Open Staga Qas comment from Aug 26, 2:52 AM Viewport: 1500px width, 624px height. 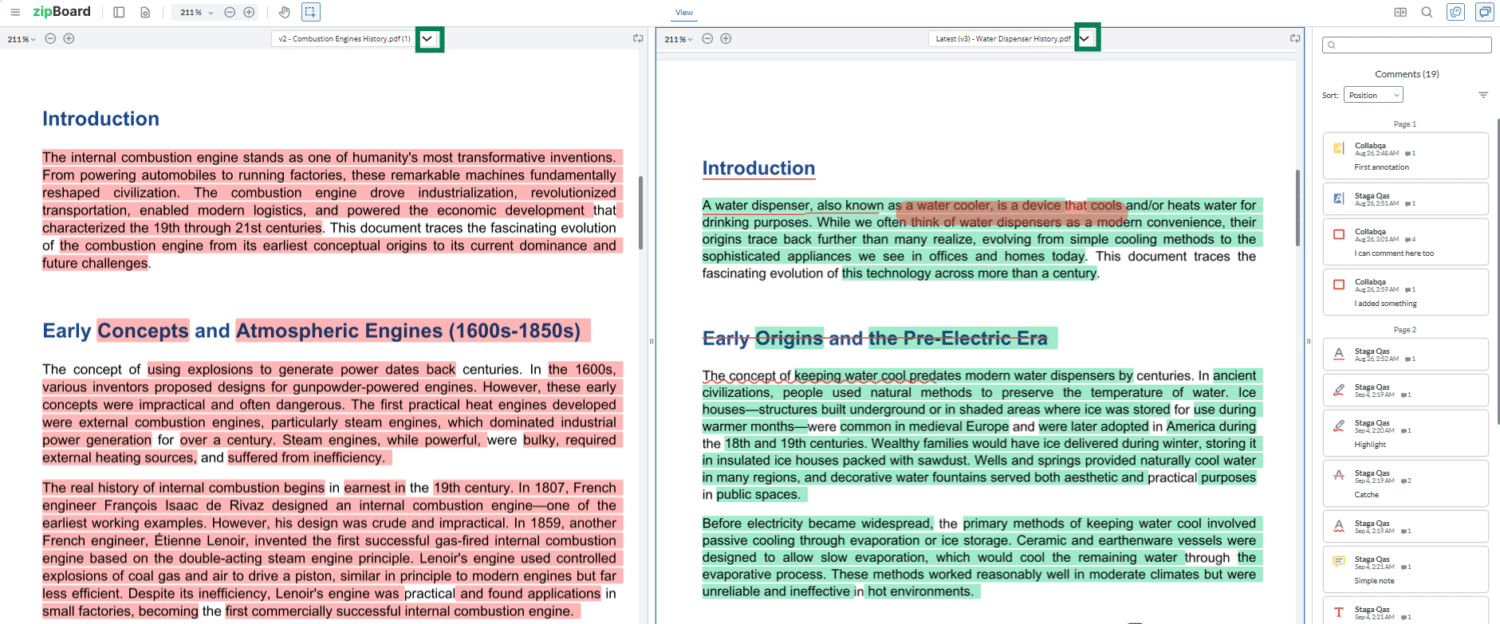1405,354
